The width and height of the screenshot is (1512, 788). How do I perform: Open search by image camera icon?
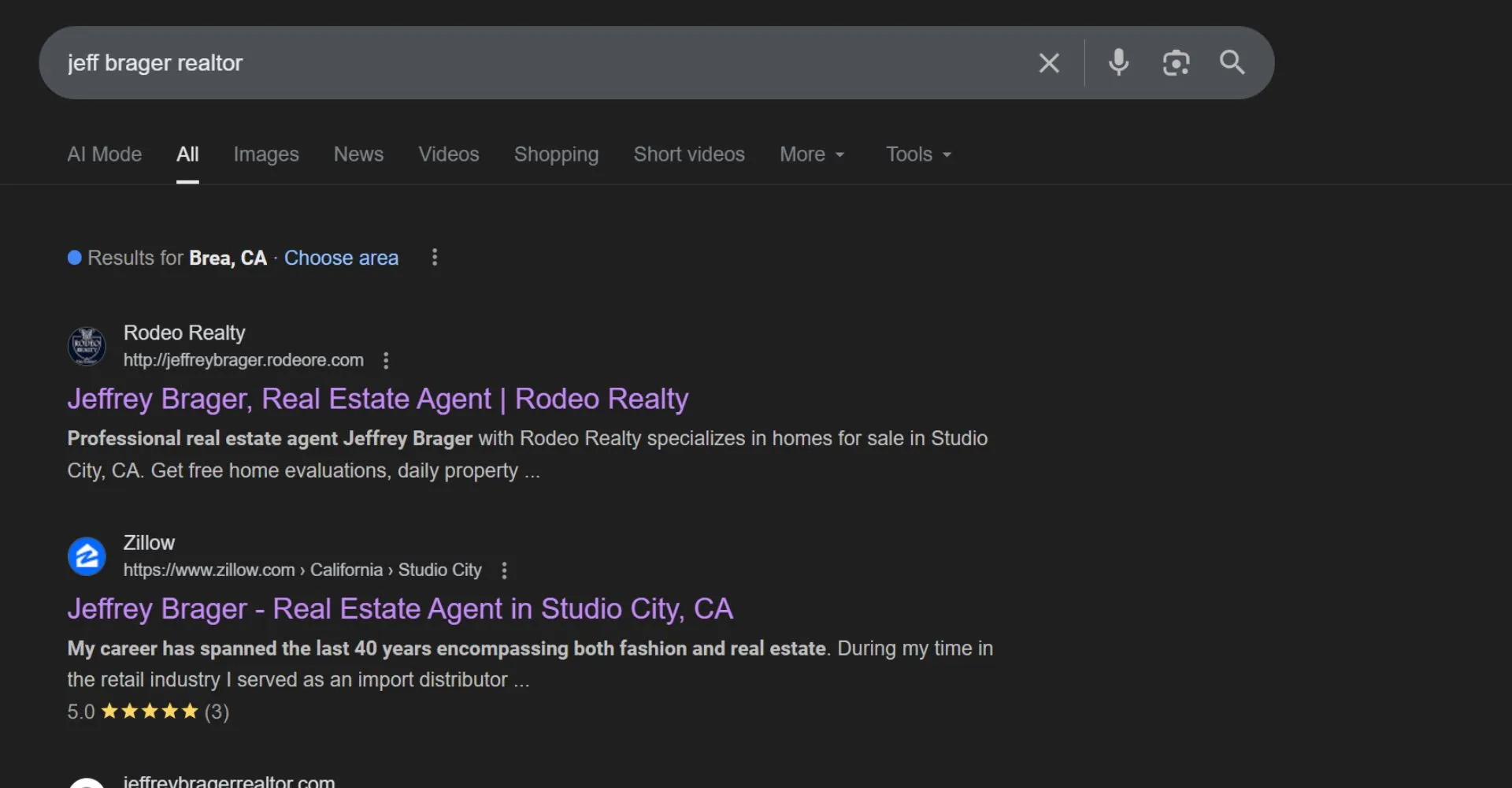point(1176,63)
